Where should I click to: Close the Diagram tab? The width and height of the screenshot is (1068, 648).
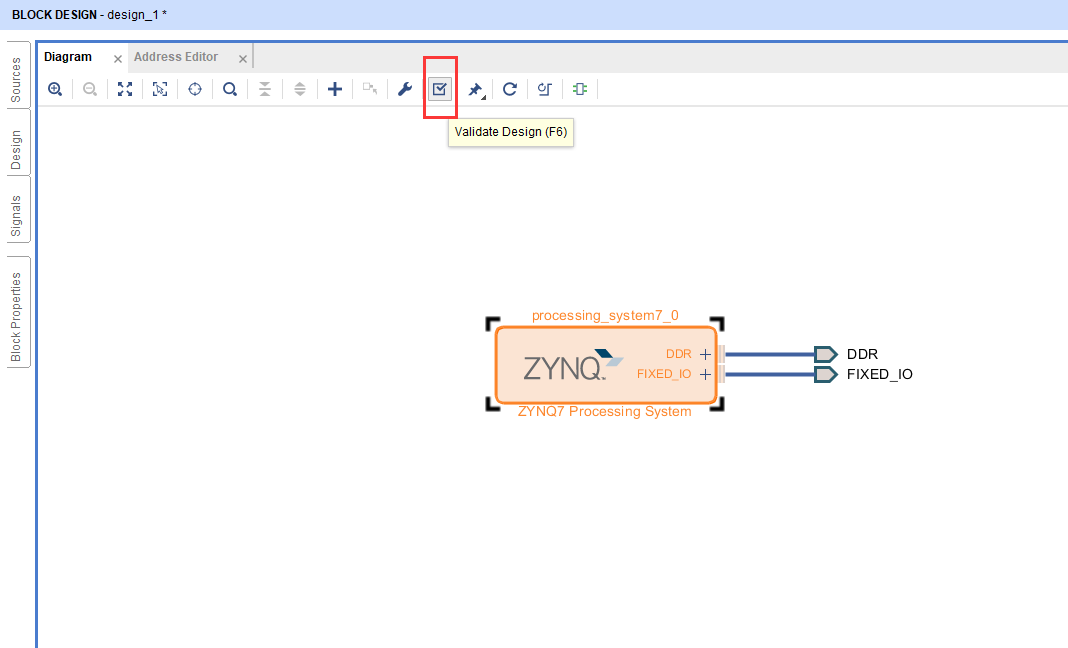pyautogui.click(x=118, y=59)
